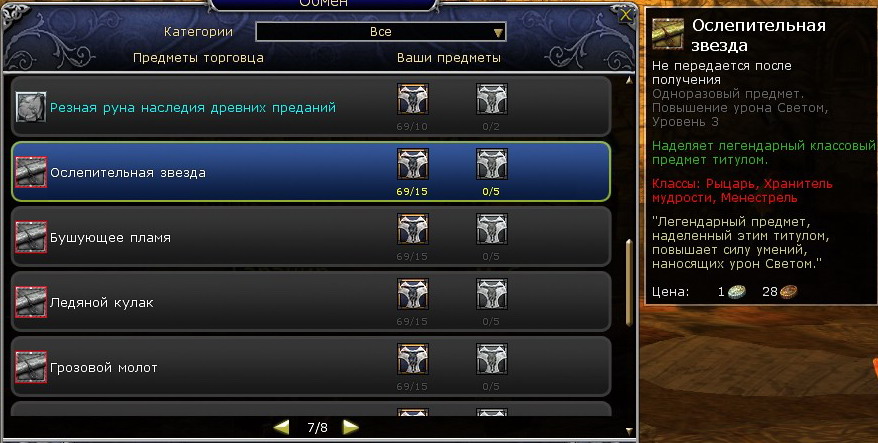The height and width of the screenshot is (443, 878).
Task: Click the vertical scrollbar handle
Action: [629, 283]
